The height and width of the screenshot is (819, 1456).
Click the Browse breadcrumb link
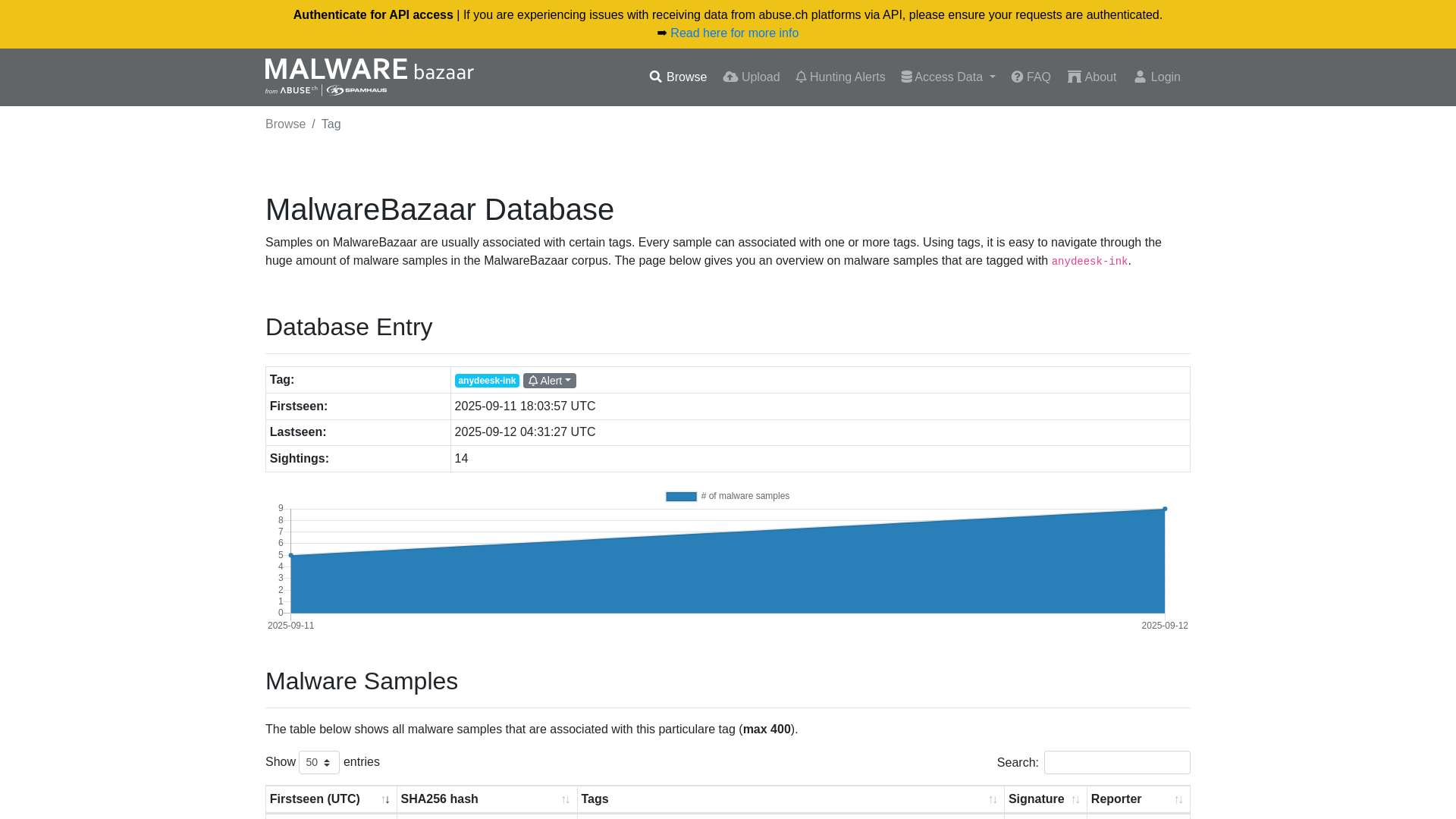coord(285,124)
